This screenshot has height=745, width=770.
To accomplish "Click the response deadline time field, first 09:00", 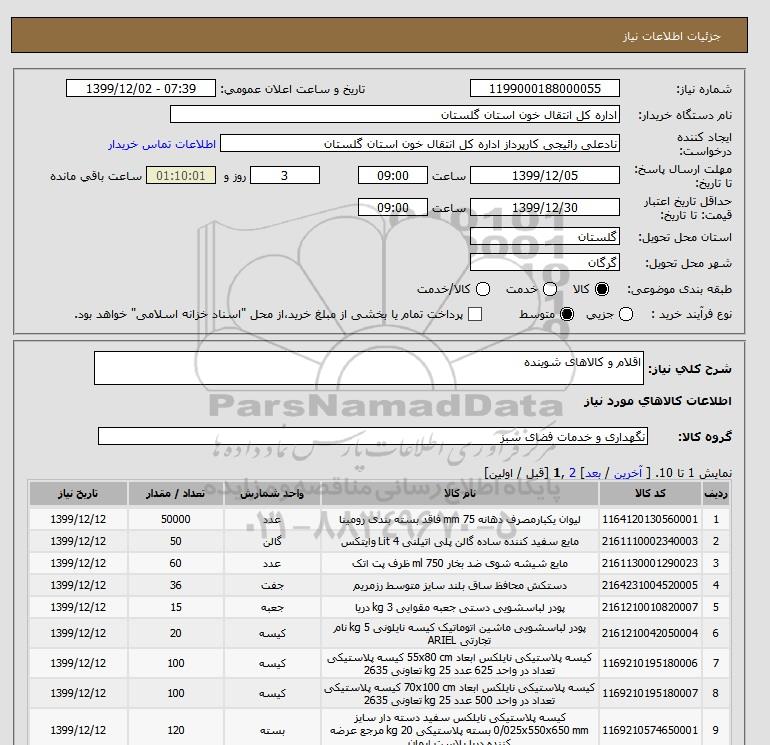I will (392, 175).
